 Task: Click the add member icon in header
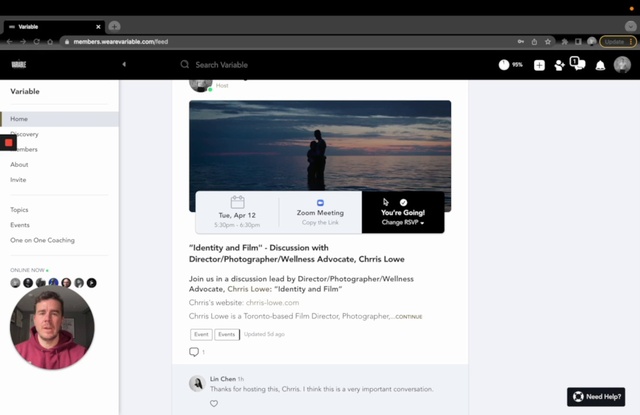(x=559, y=65)
